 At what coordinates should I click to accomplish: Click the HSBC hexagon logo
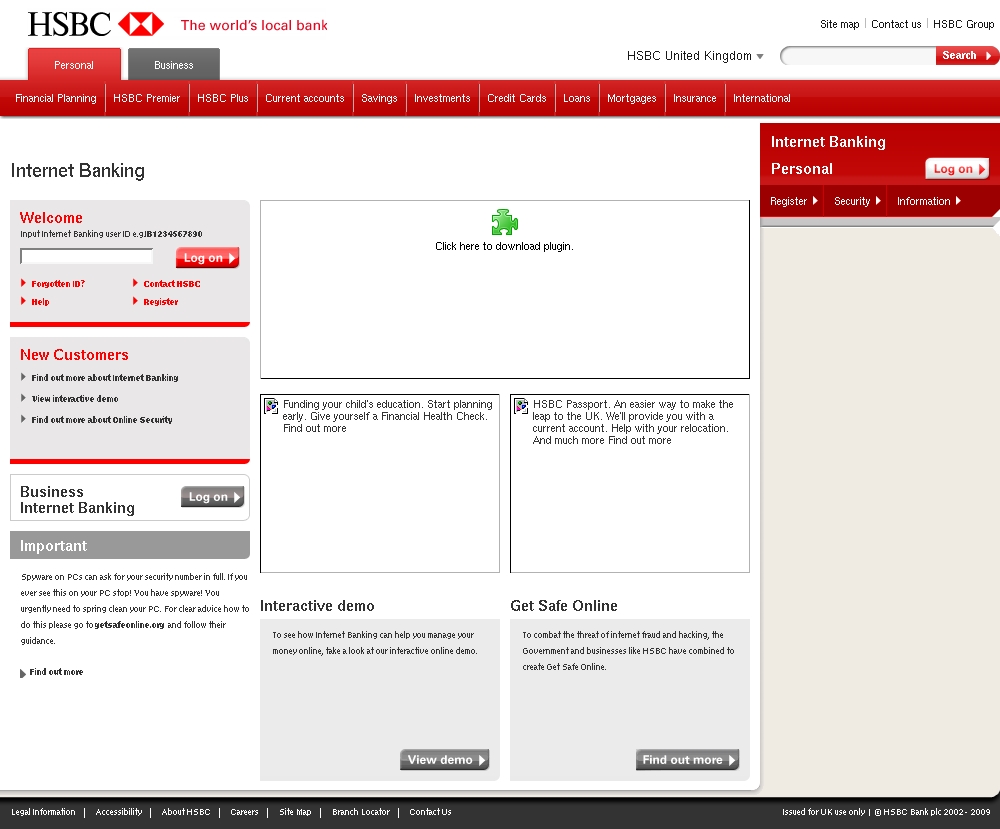point(141,24)
